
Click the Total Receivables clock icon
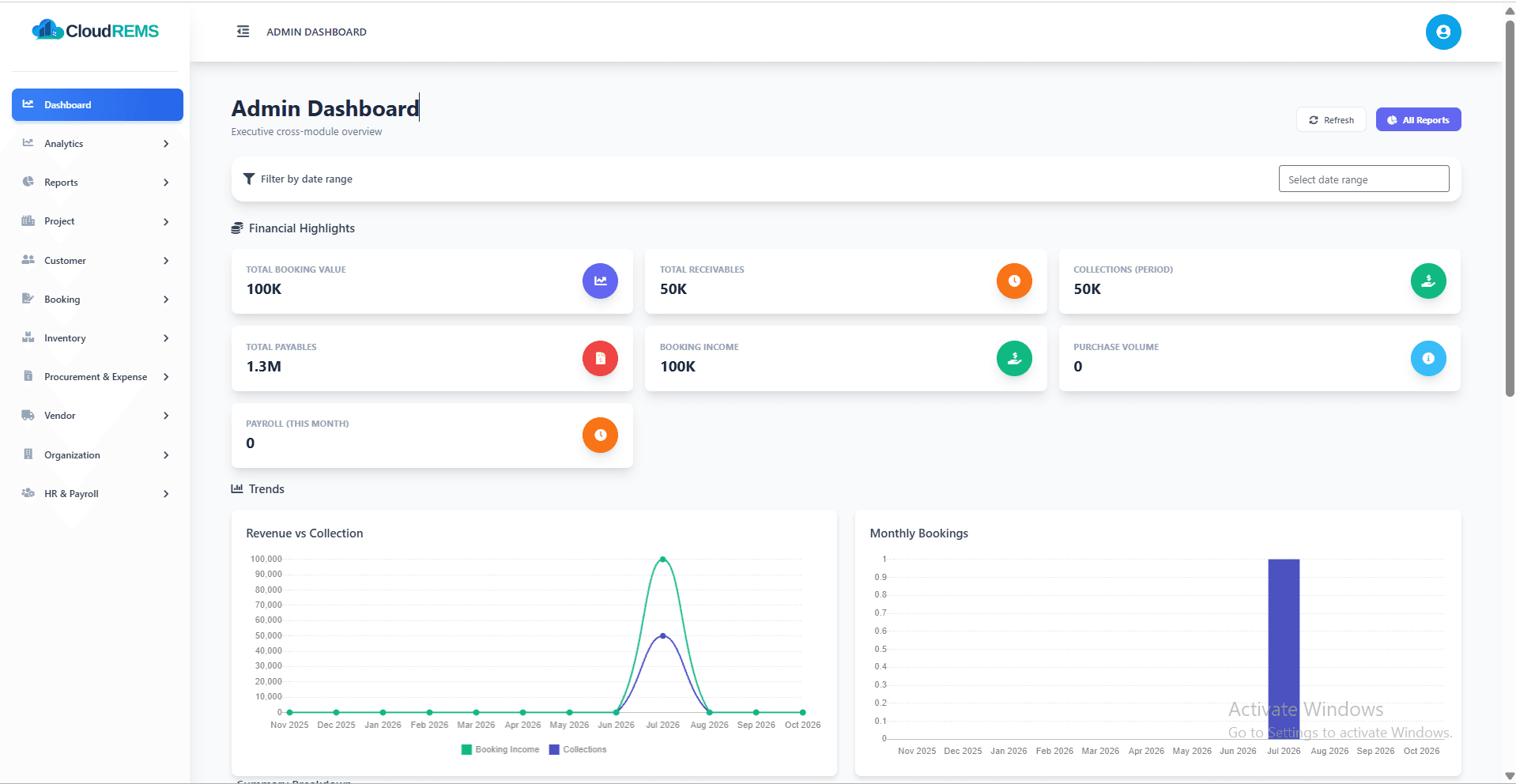point(1014,281)
